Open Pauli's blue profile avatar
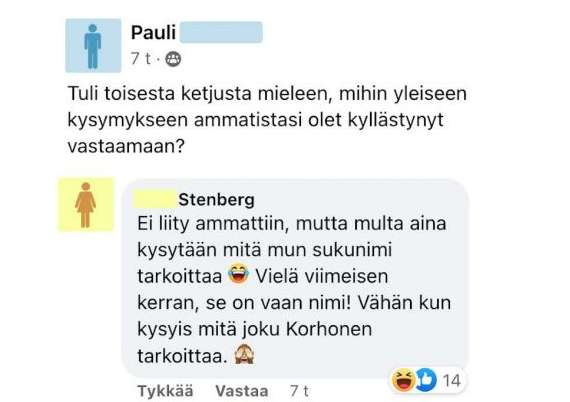The height and width of the screenshot is (402, 570). coord(93,46)
